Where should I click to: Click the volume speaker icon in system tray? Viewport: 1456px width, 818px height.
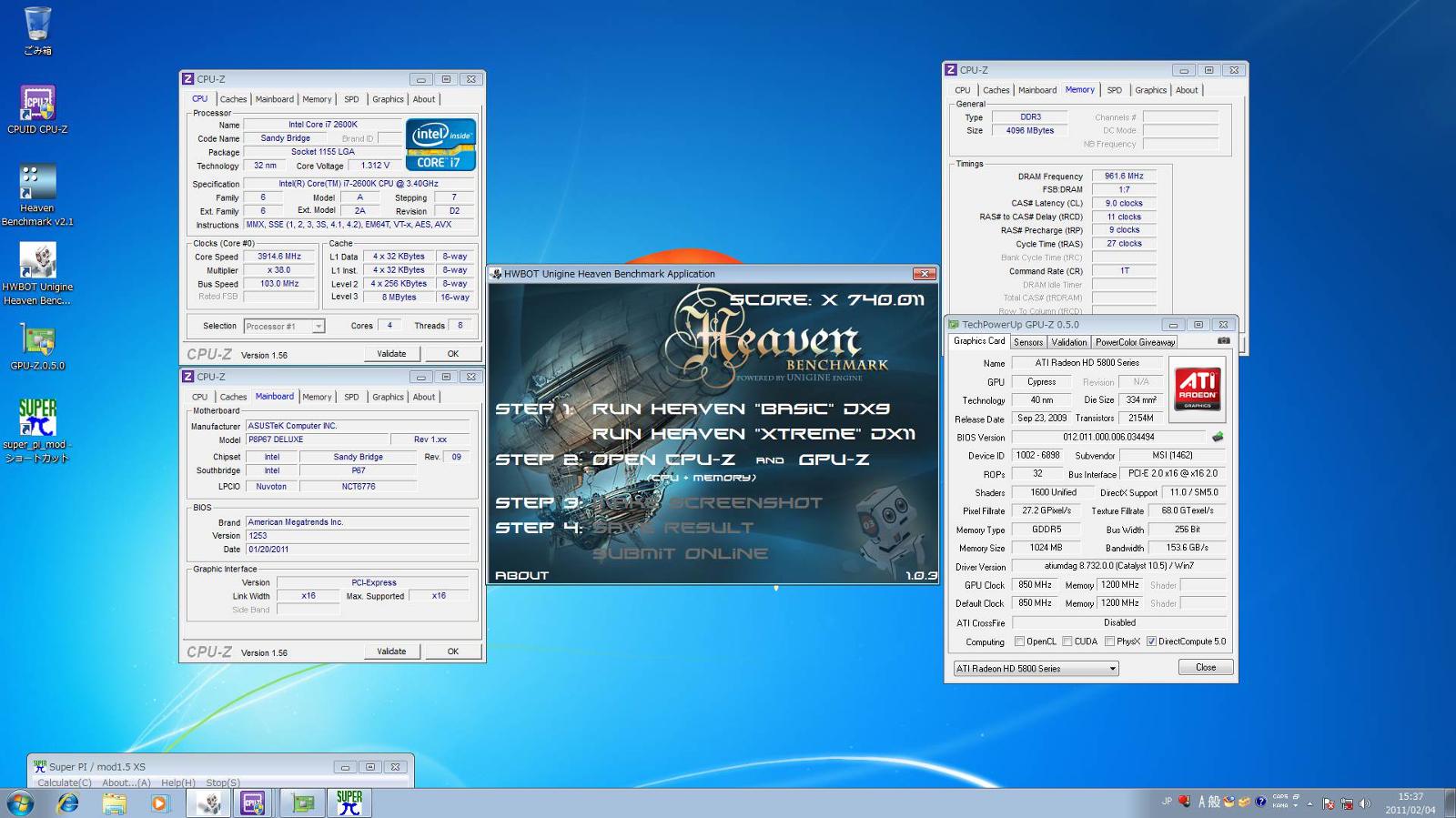click(x=1364, y=803)
